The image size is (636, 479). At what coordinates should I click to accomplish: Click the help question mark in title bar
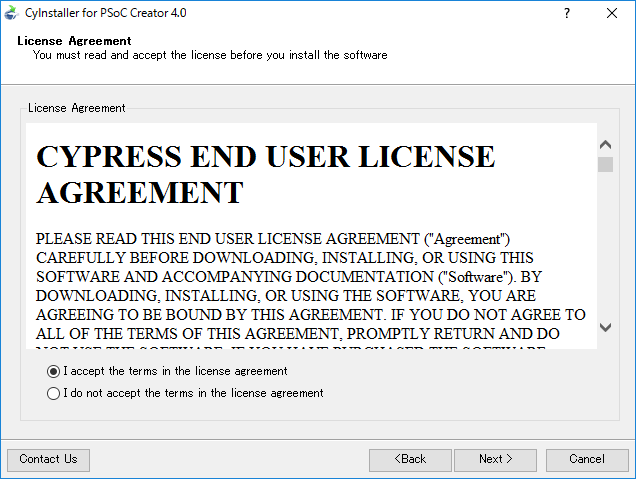pyautogui.click(x=567, y=13)
